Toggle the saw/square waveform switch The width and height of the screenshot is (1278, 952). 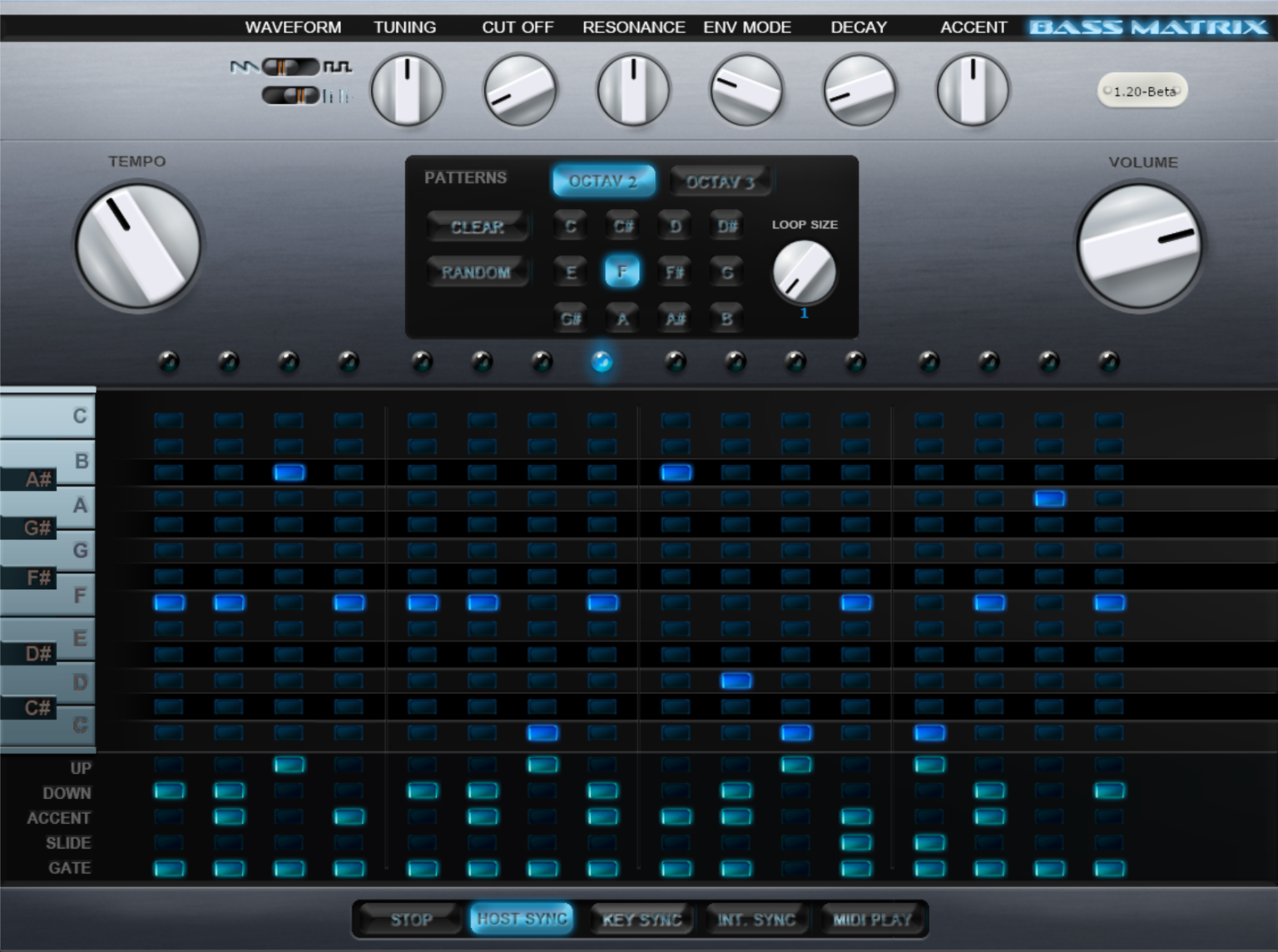290,67
